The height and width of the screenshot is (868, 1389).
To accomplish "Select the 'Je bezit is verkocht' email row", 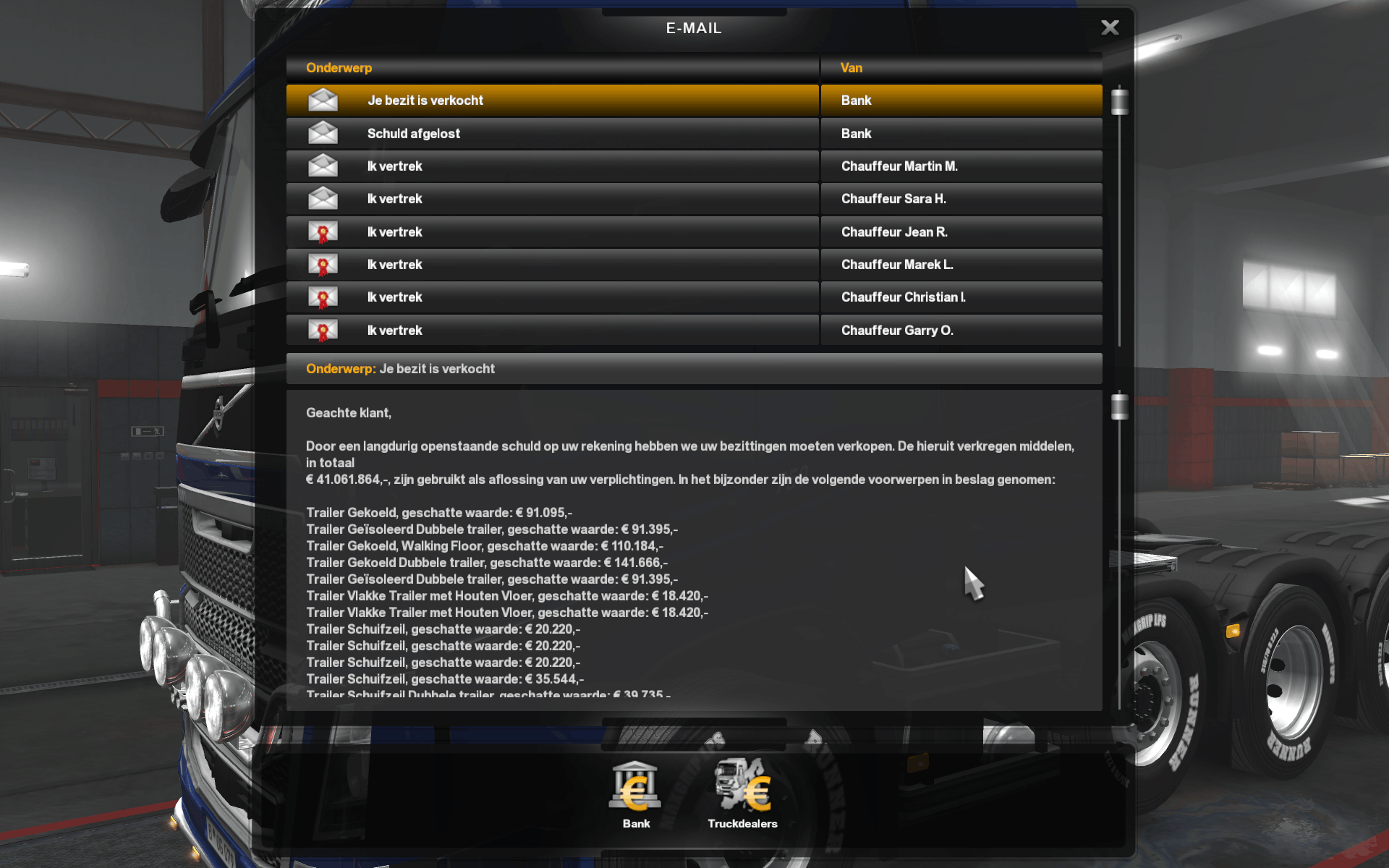I will (x=694, y=100).
